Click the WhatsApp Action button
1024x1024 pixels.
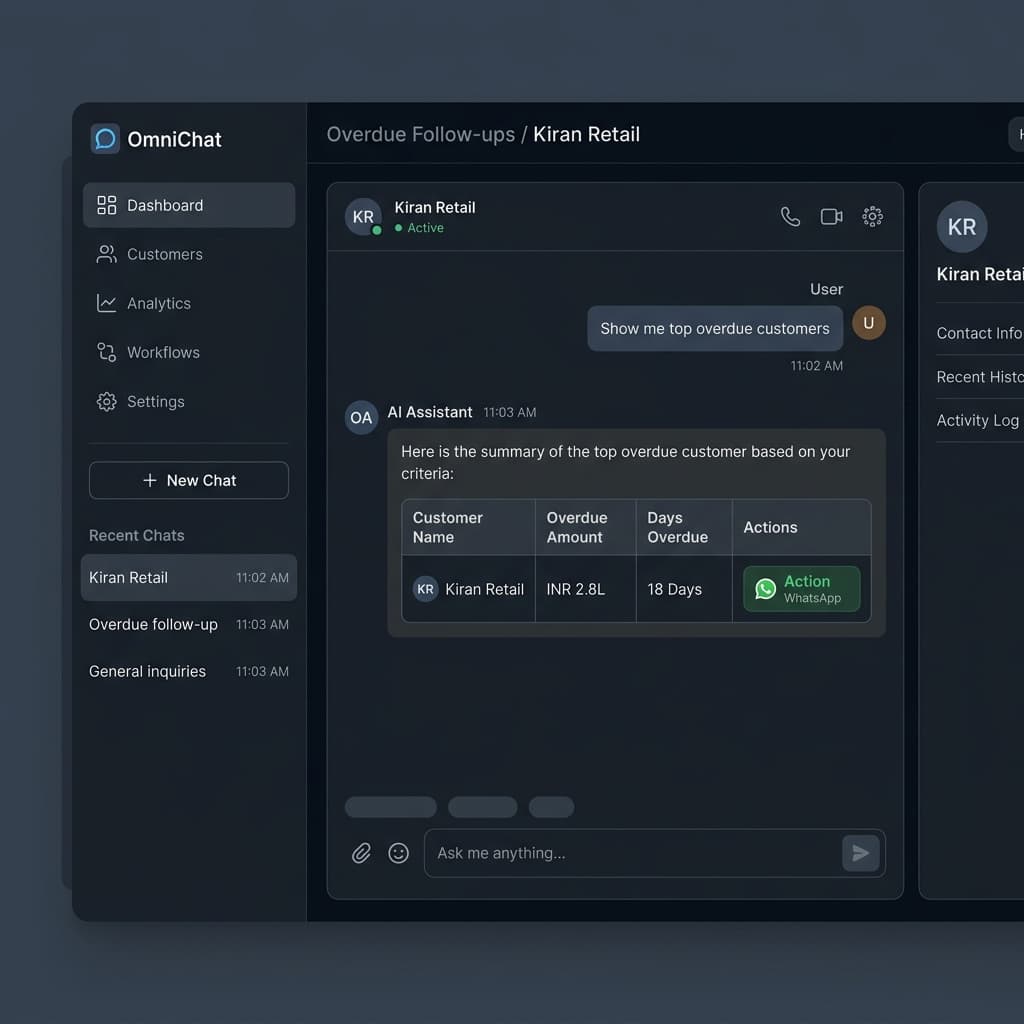tap(801, 589)
